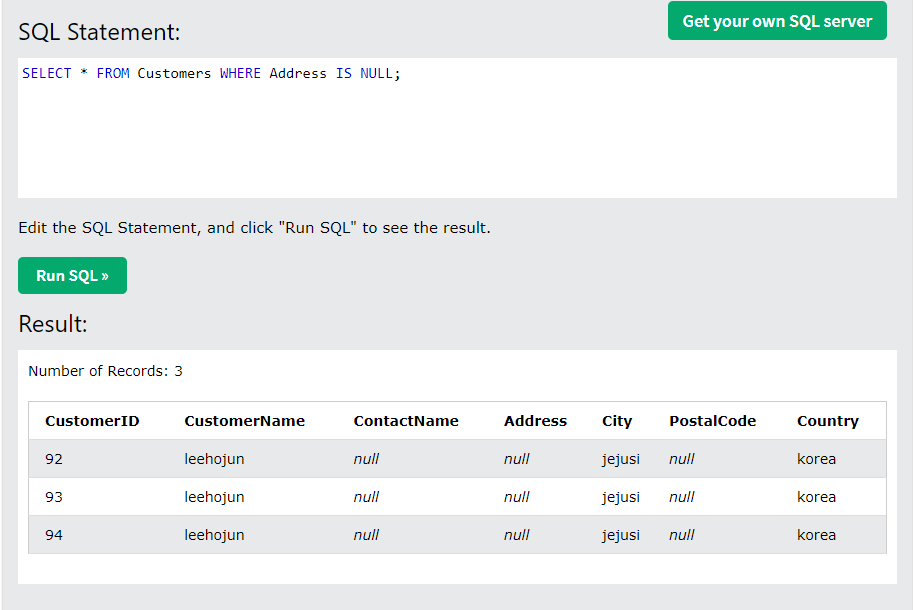Select the CustomerID cell 93
This screenshot has height=610, width=913.
click(54, 497)
